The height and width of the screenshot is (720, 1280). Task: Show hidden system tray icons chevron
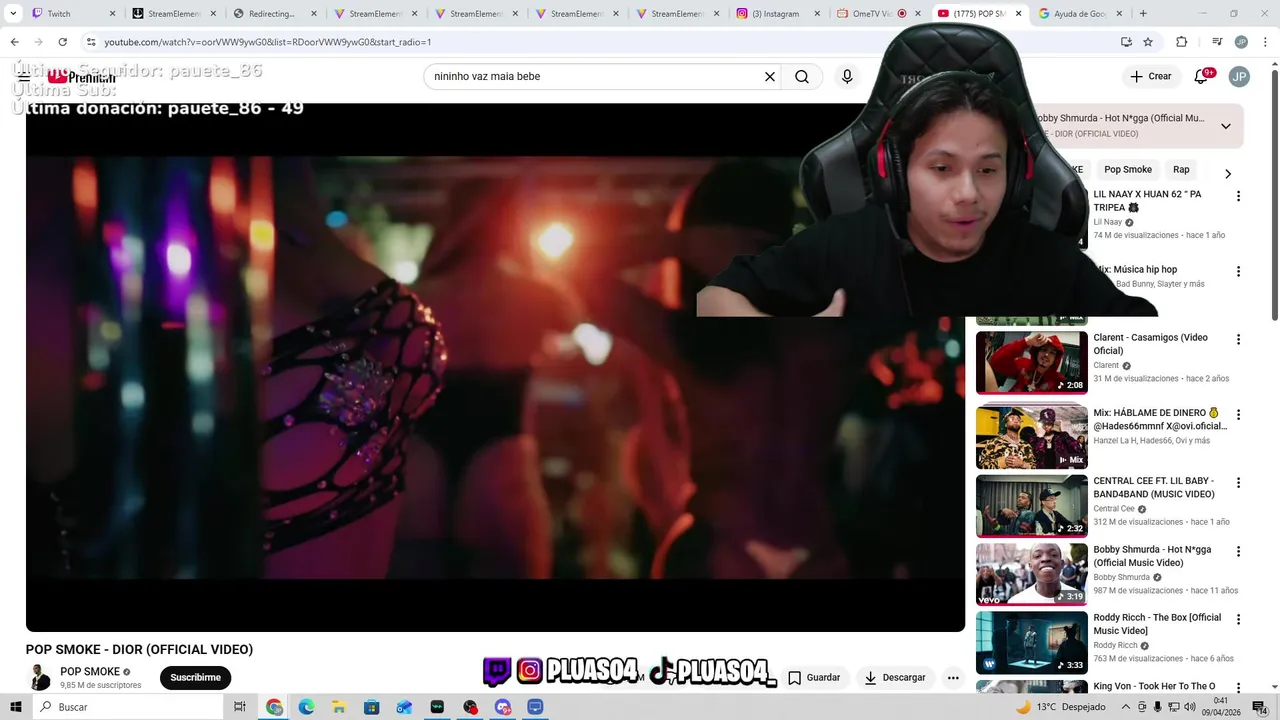tap(1127, 707)
